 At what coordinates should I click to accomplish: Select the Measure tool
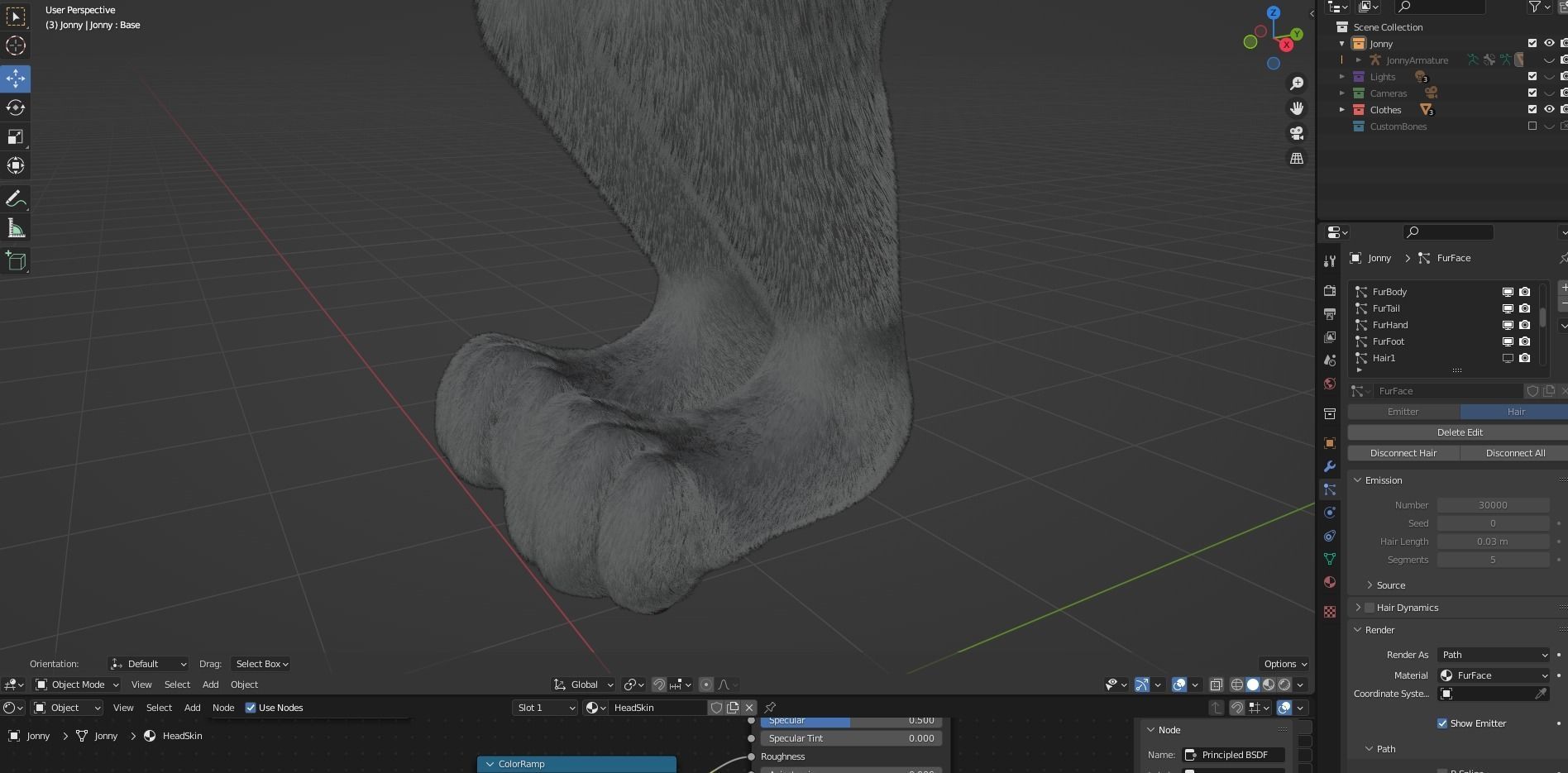click(x=16, y=228)
